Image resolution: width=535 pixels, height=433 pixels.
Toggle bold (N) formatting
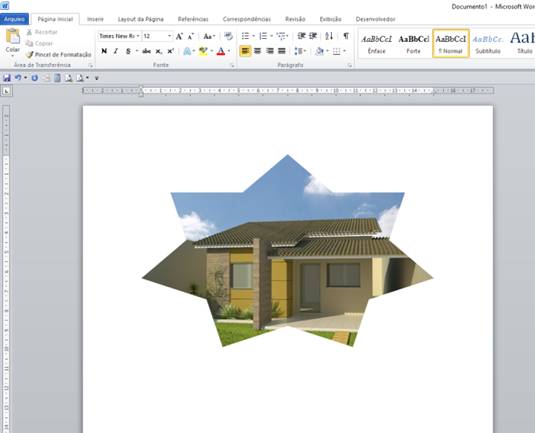[104, 51]
